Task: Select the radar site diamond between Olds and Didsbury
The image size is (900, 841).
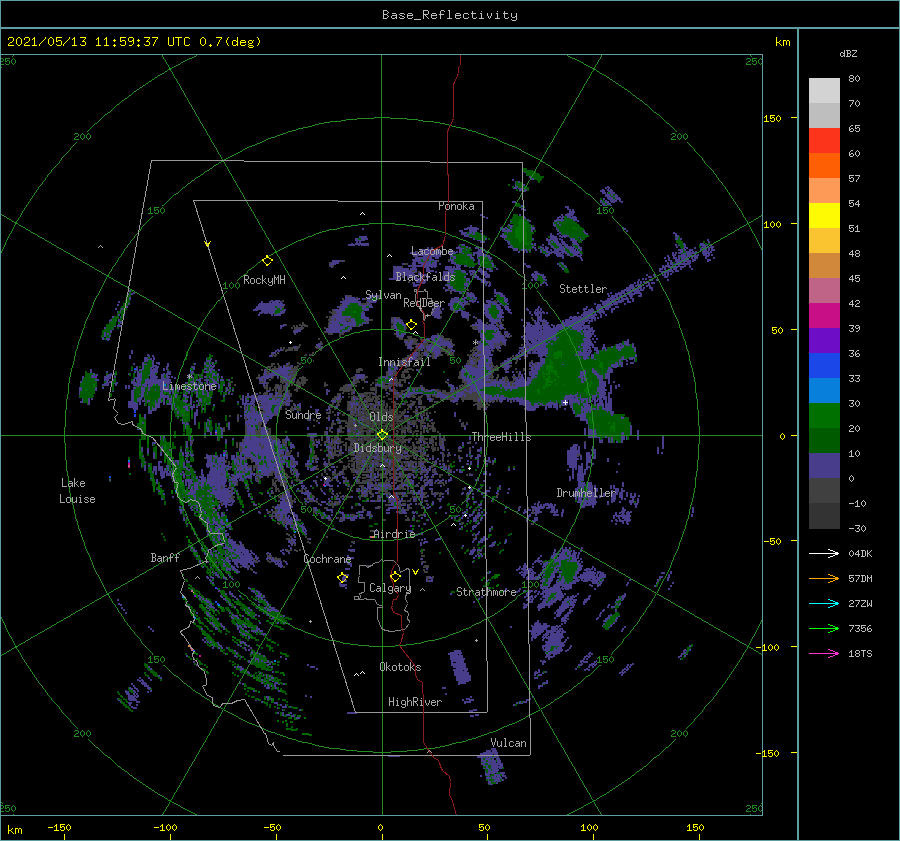Action: [382, 435]
